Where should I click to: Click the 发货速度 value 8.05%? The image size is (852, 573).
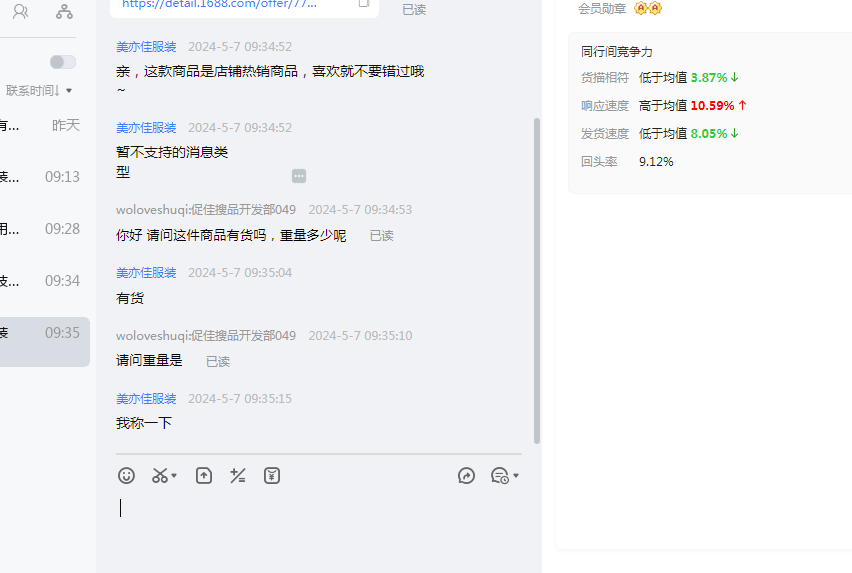(x=709, y=134)
